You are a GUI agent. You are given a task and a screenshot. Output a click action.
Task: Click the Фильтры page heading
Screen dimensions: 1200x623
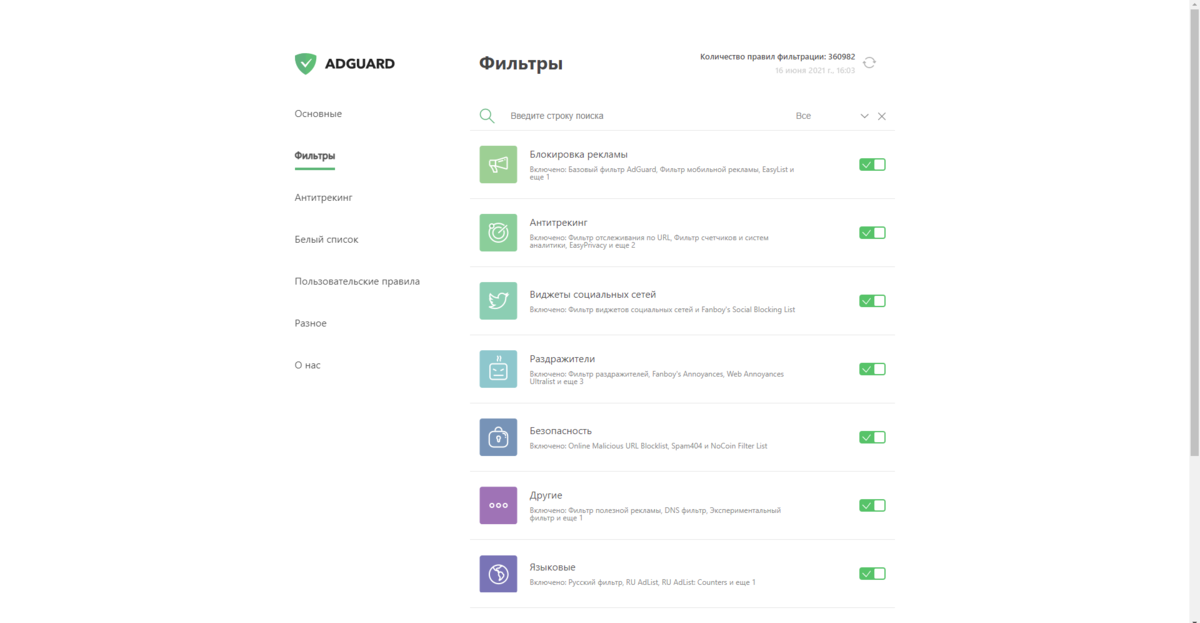[x=520, y=64]
